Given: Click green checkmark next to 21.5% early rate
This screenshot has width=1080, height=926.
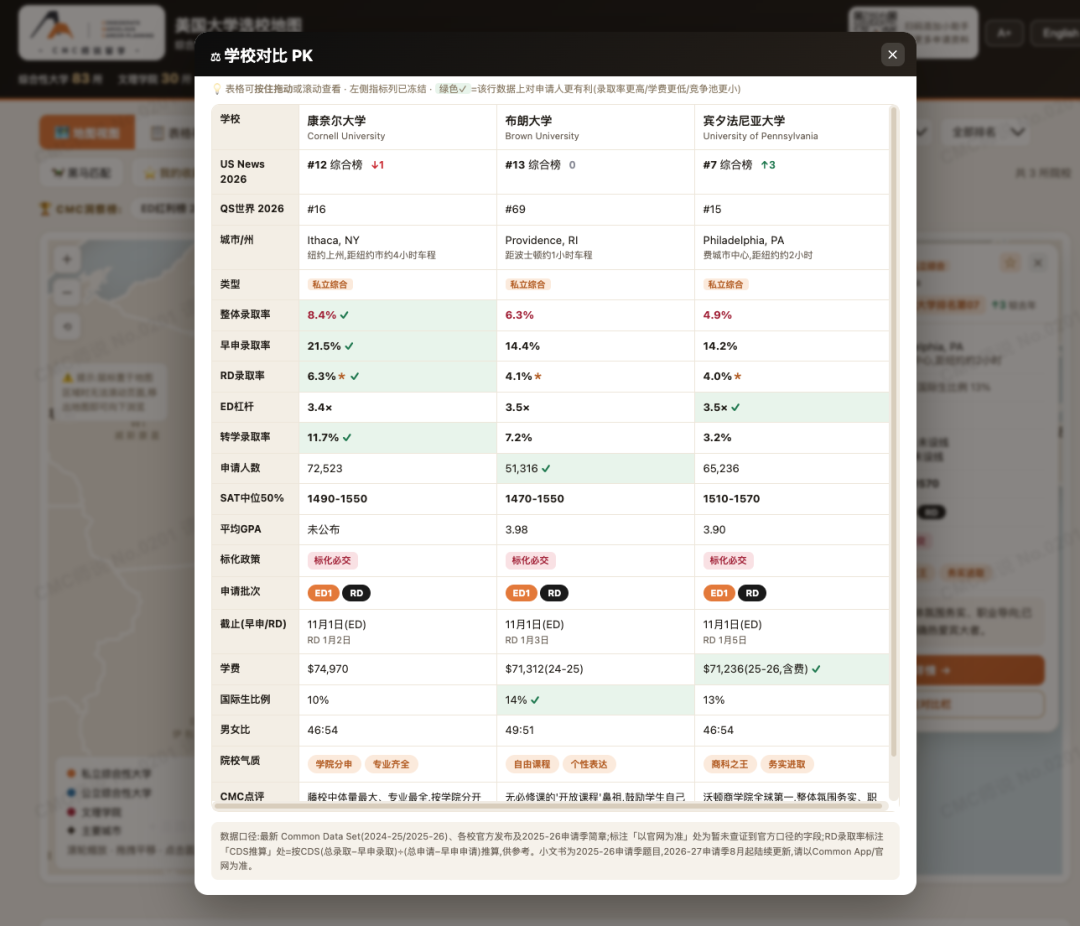Looking at the screenshot, I should pos(349,346).
